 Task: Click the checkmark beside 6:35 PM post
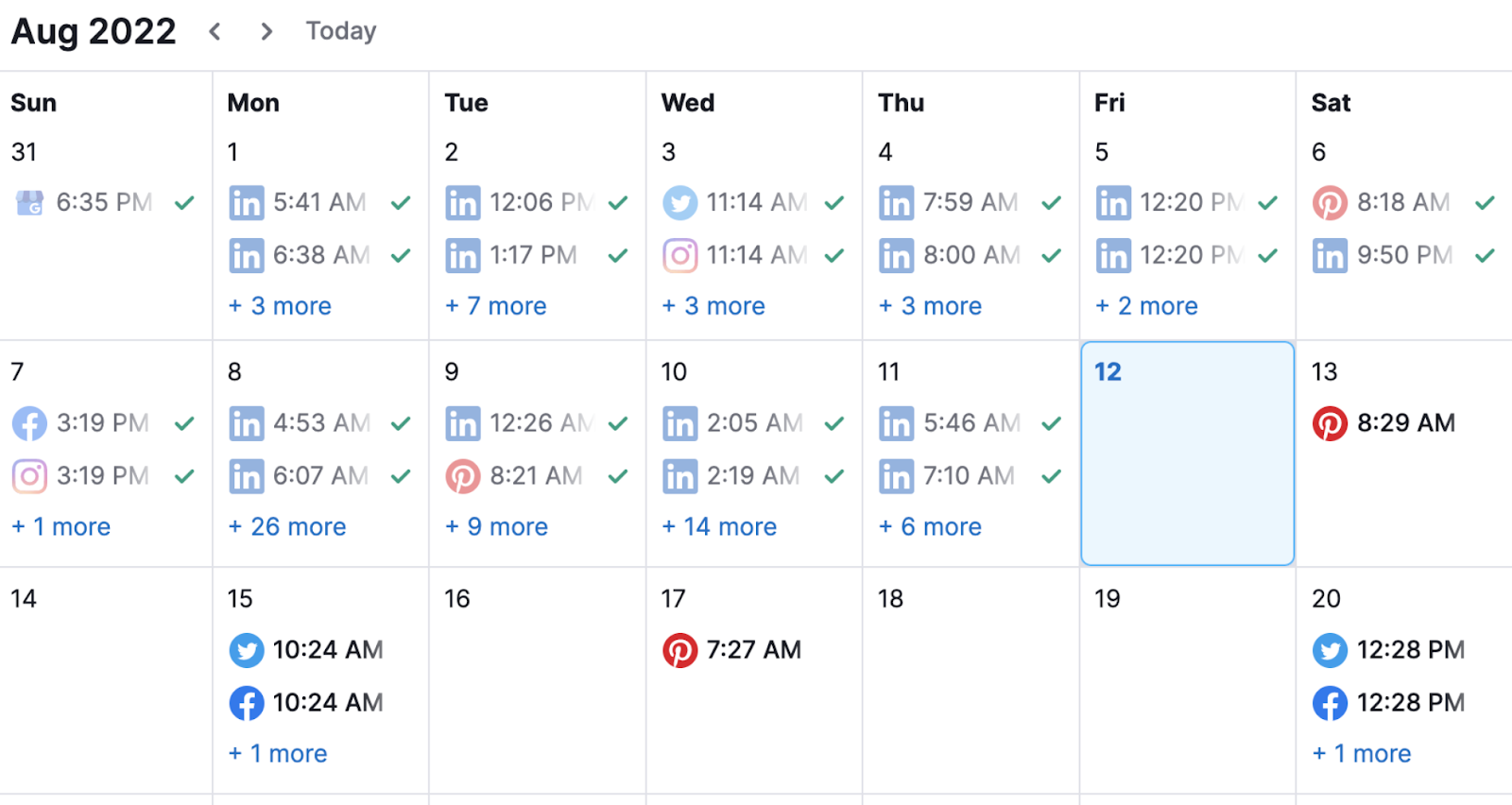pyautogui.click(x=184, y=203)
